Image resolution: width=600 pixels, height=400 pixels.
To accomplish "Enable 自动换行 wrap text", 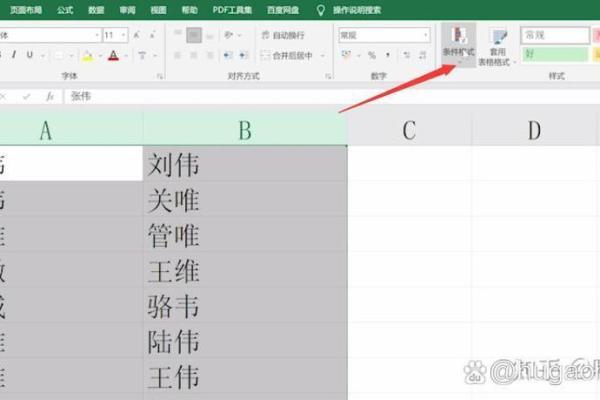I will pos(283,36).
